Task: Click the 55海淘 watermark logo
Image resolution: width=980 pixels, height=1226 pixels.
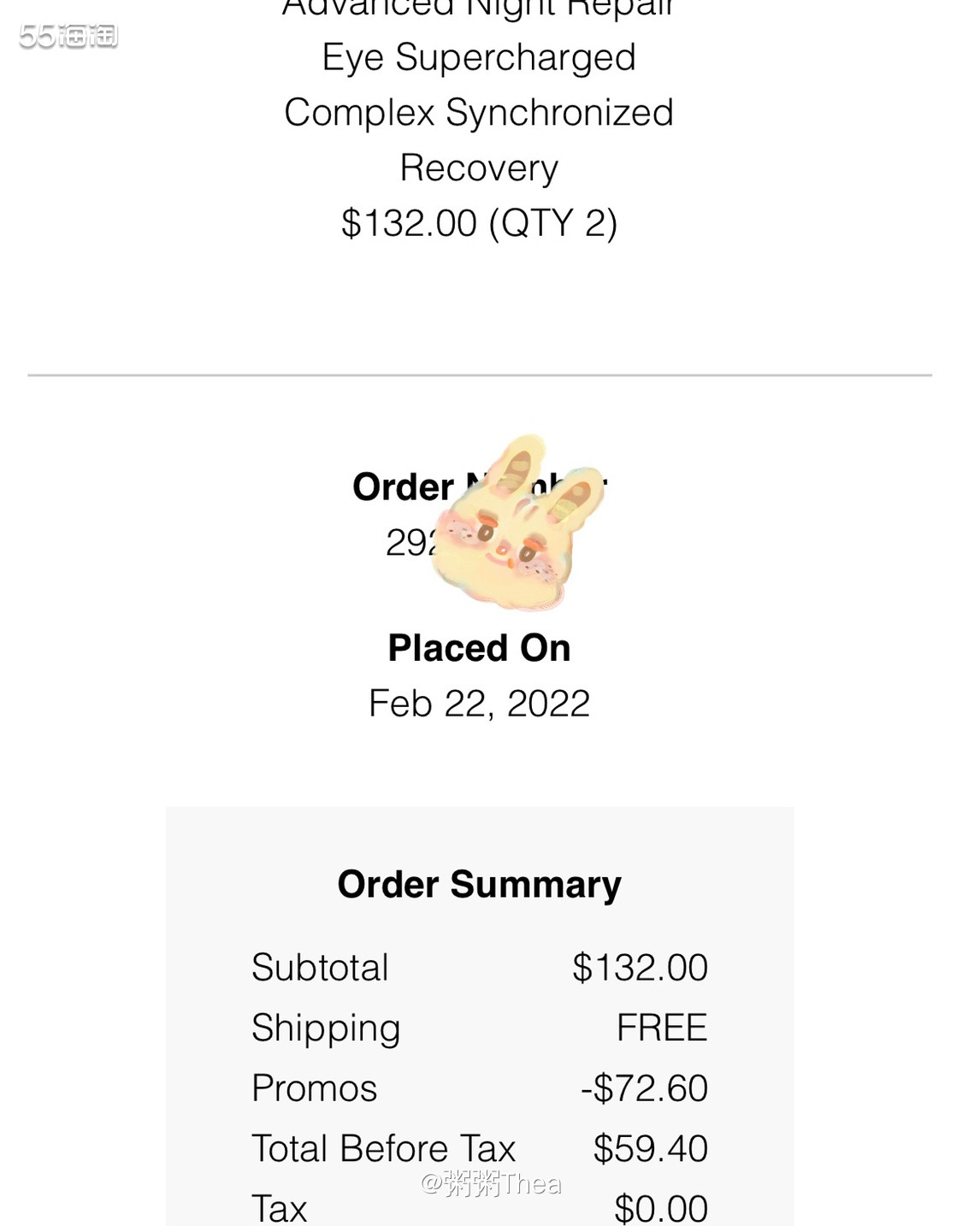Action: tap(68, 36)
